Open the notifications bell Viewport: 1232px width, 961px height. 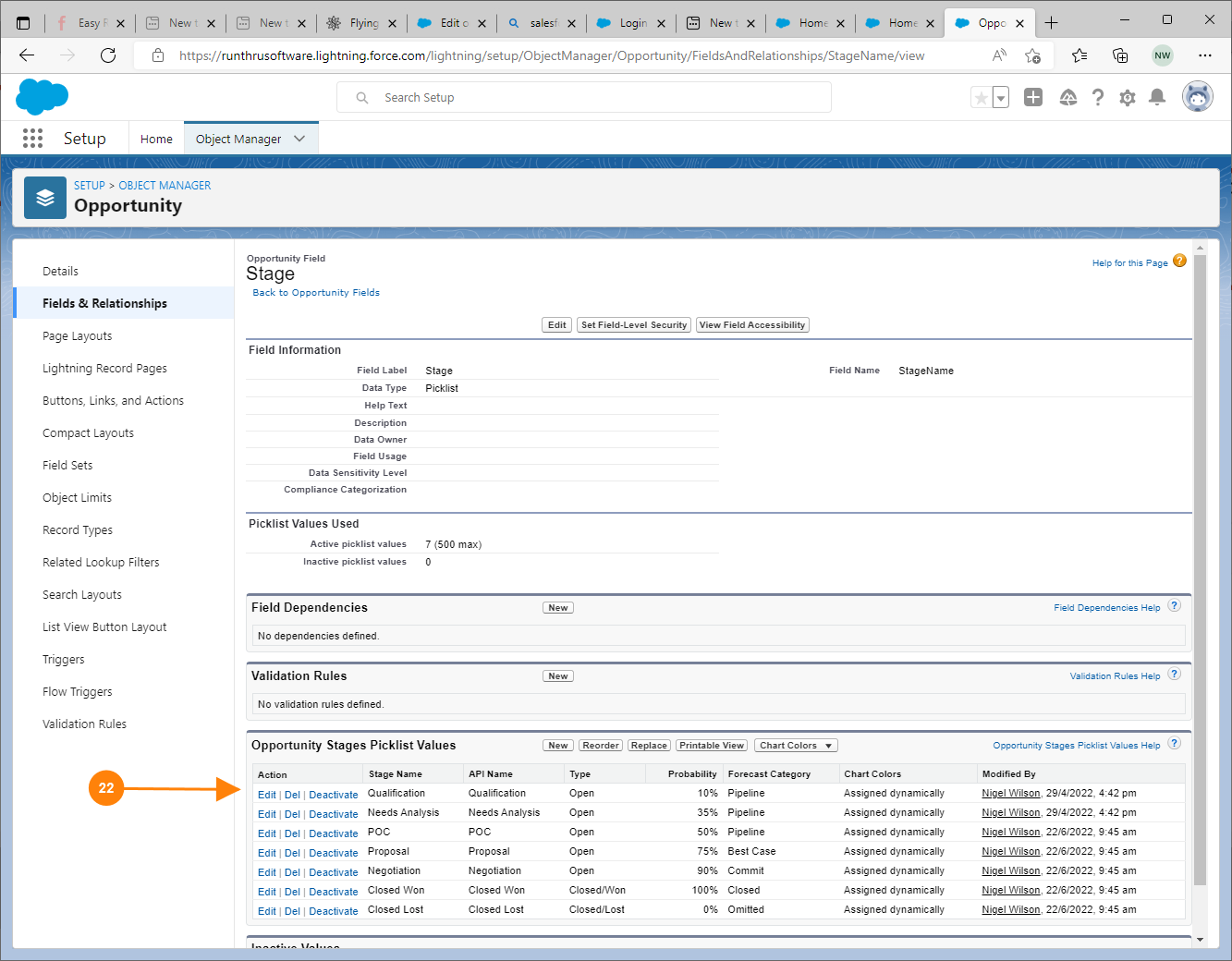coord(1156,98)
